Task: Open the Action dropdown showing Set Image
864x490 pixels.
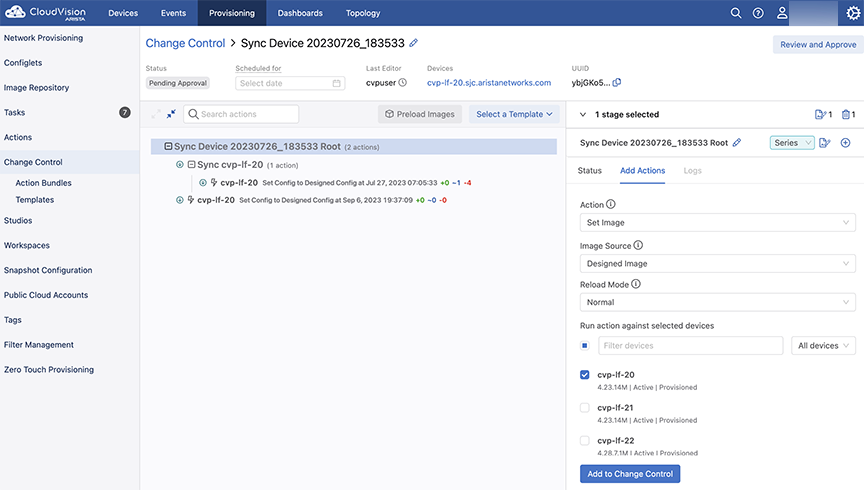Action: [717, 223]
